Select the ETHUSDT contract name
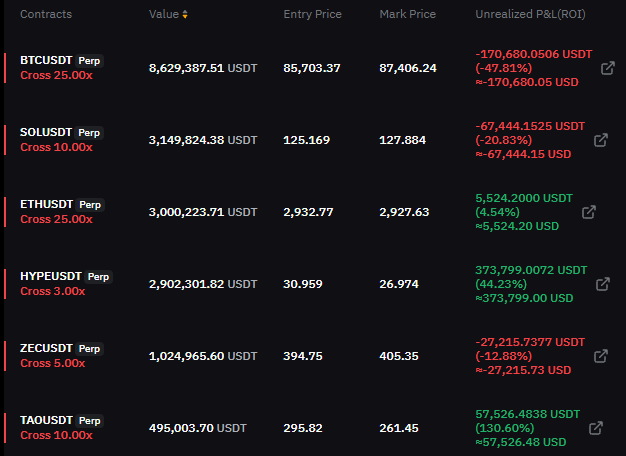The height and width of the screenshot is (456, 626). pos(46,204)
